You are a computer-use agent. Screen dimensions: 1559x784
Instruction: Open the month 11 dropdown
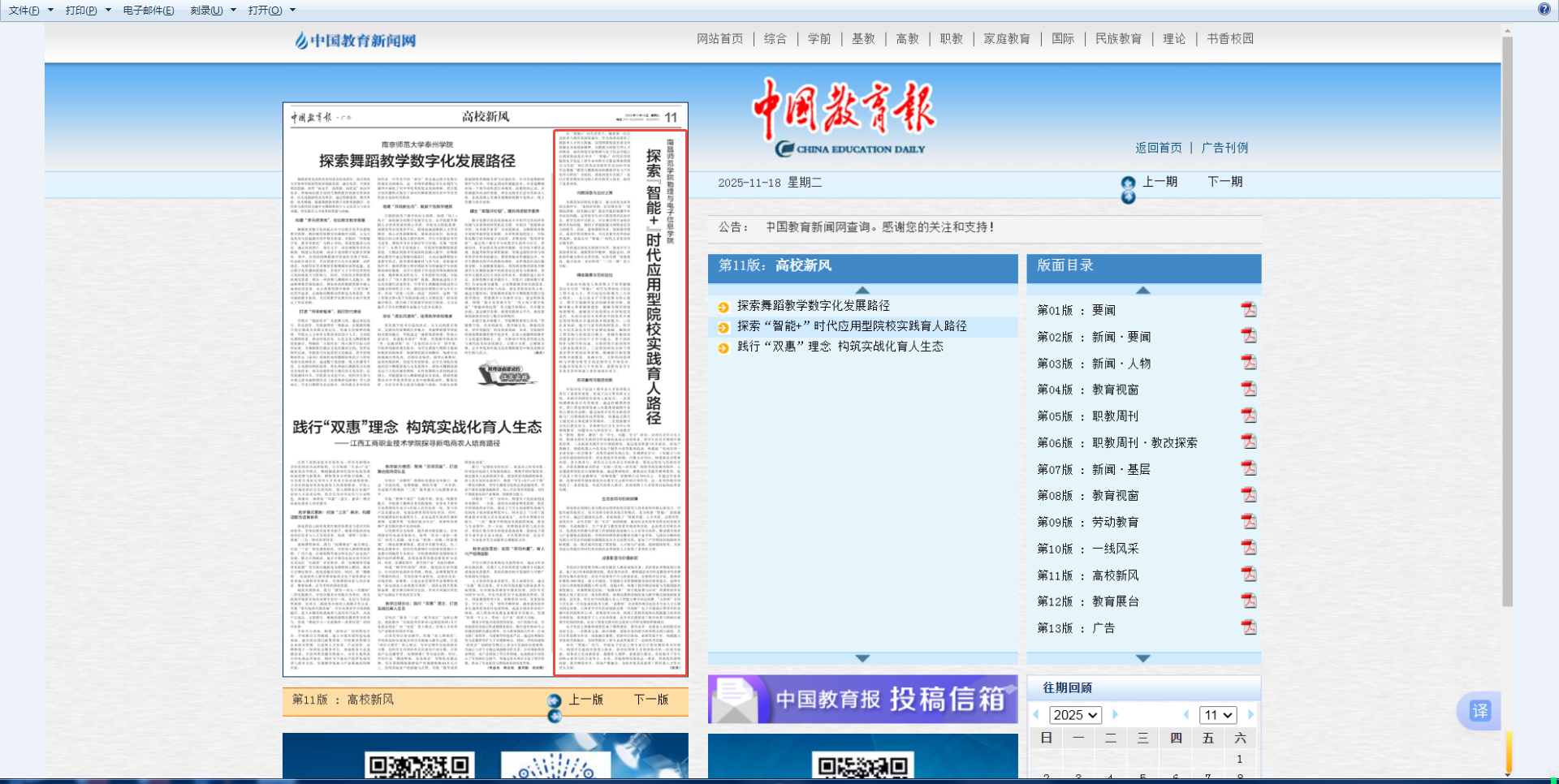click(x=1217, y=715)
